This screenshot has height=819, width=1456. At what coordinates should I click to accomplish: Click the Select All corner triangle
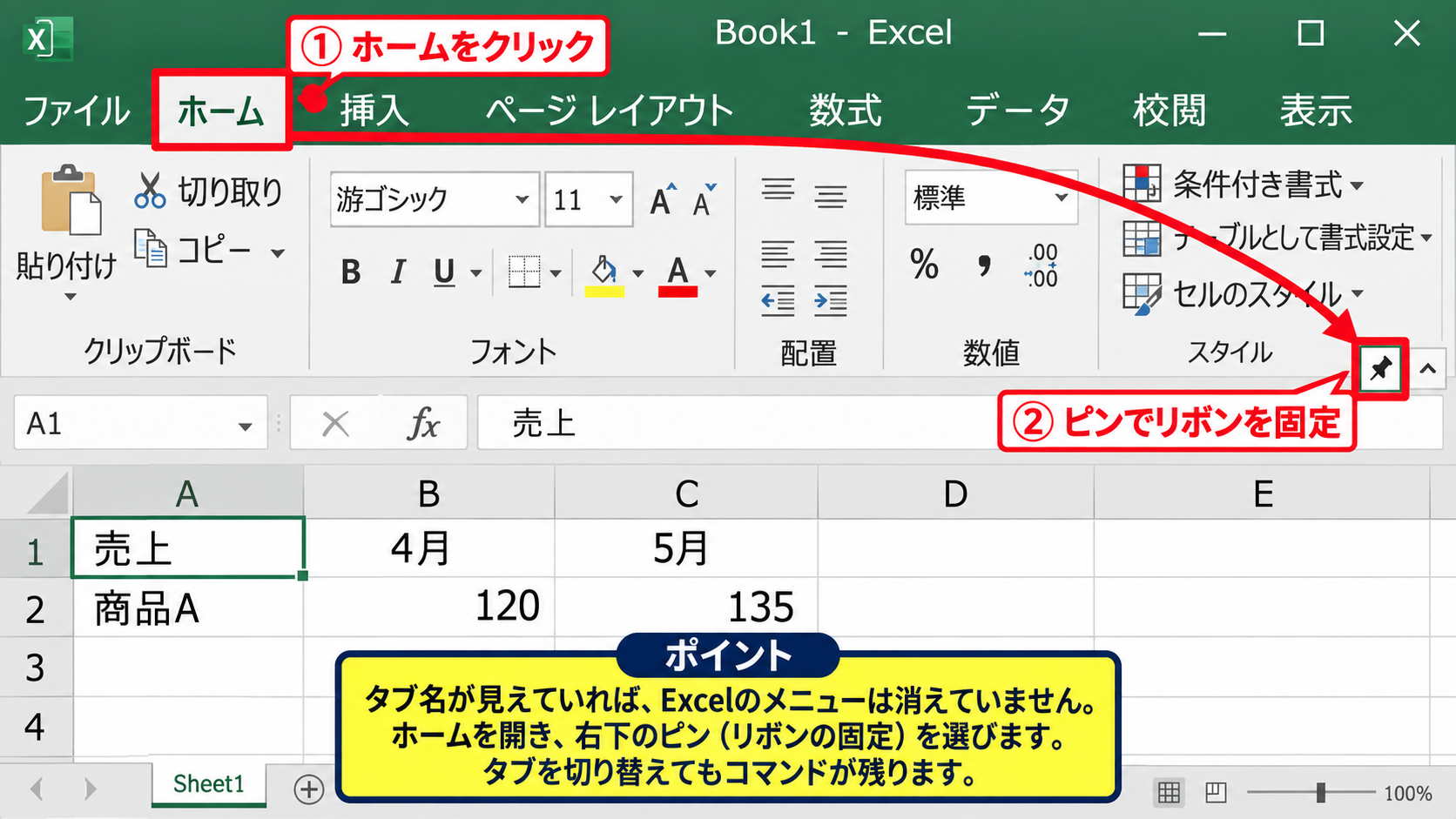(48, 493)
